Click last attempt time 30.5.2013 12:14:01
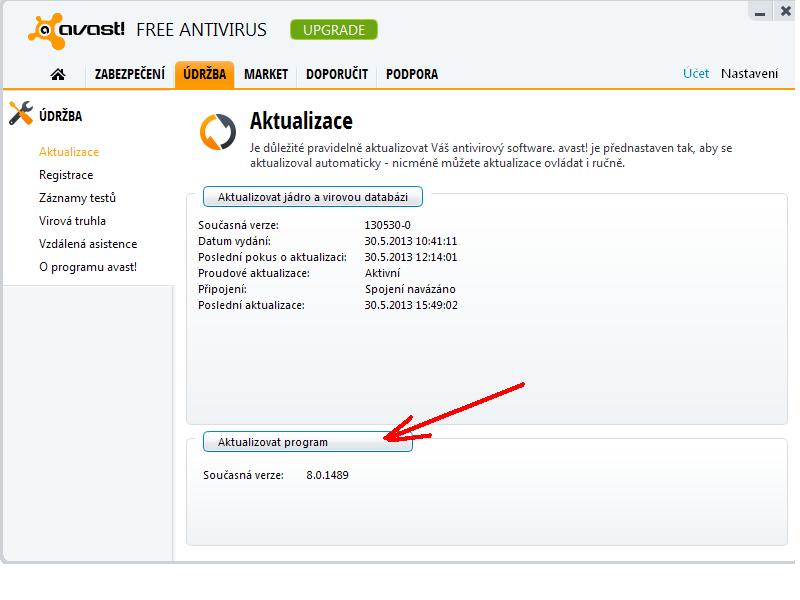Viewport: 800px width, 600px height. 411,257
